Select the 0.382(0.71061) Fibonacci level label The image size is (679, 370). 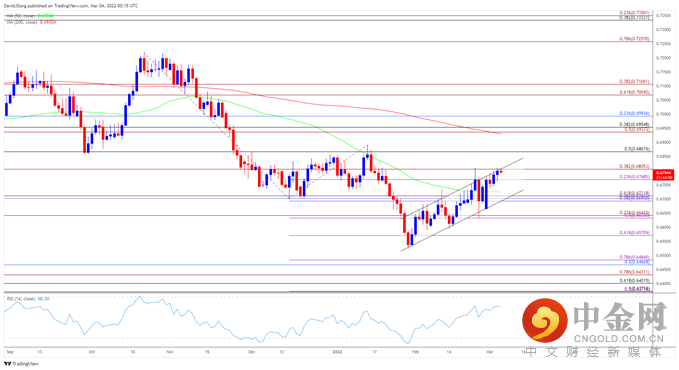coord(634,81)
